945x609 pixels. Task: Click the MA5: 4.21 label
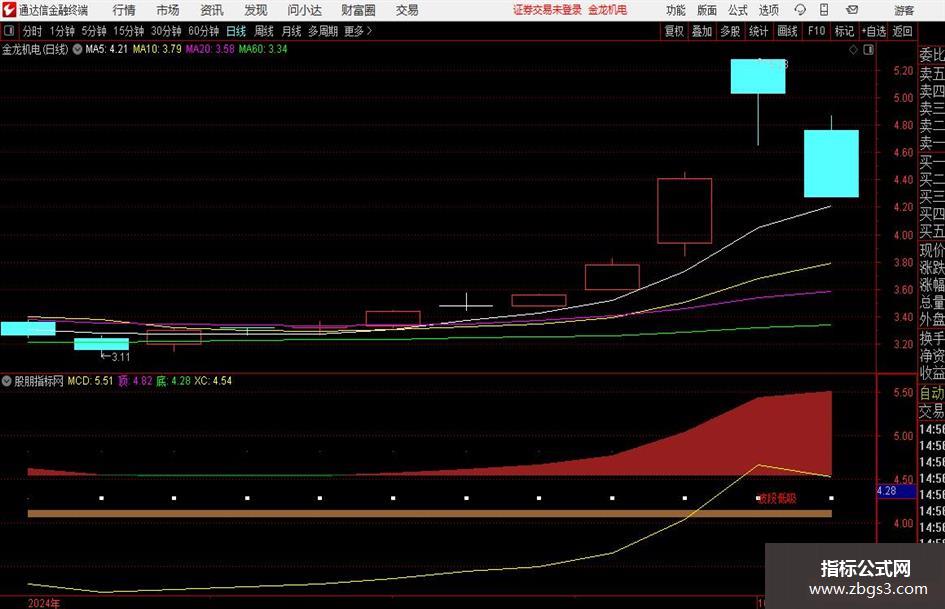pos(107,49)
